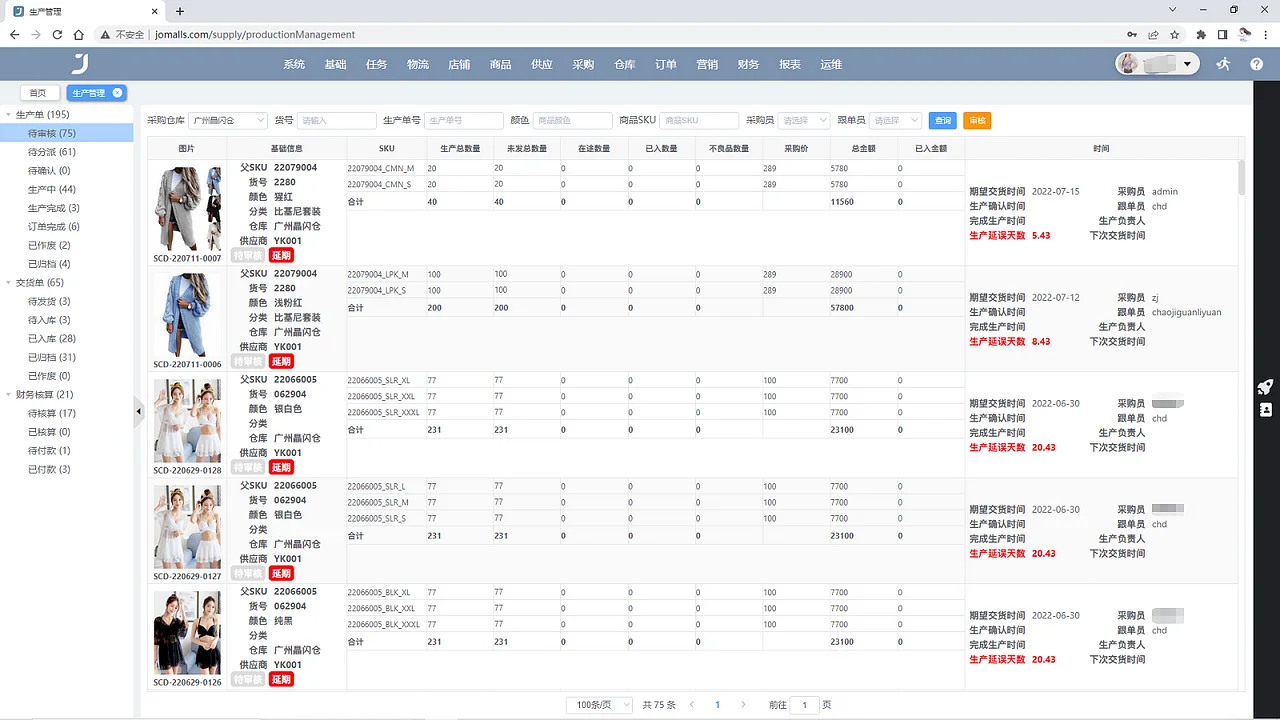Click the running-person logout icon top right
1280x720 pixels.
coord(1223,63)
